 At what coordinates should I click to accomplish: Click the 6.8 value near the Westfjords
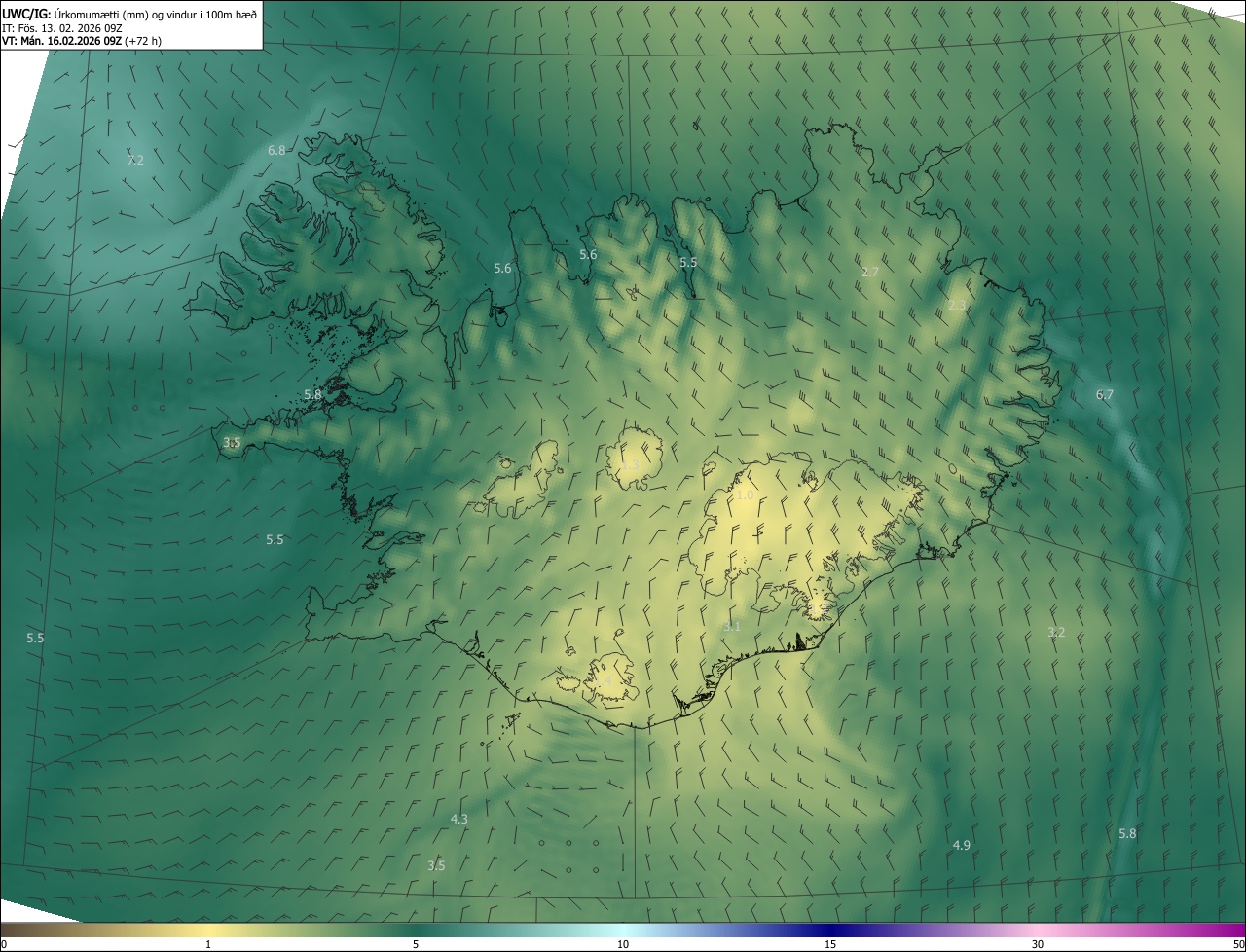276,150
